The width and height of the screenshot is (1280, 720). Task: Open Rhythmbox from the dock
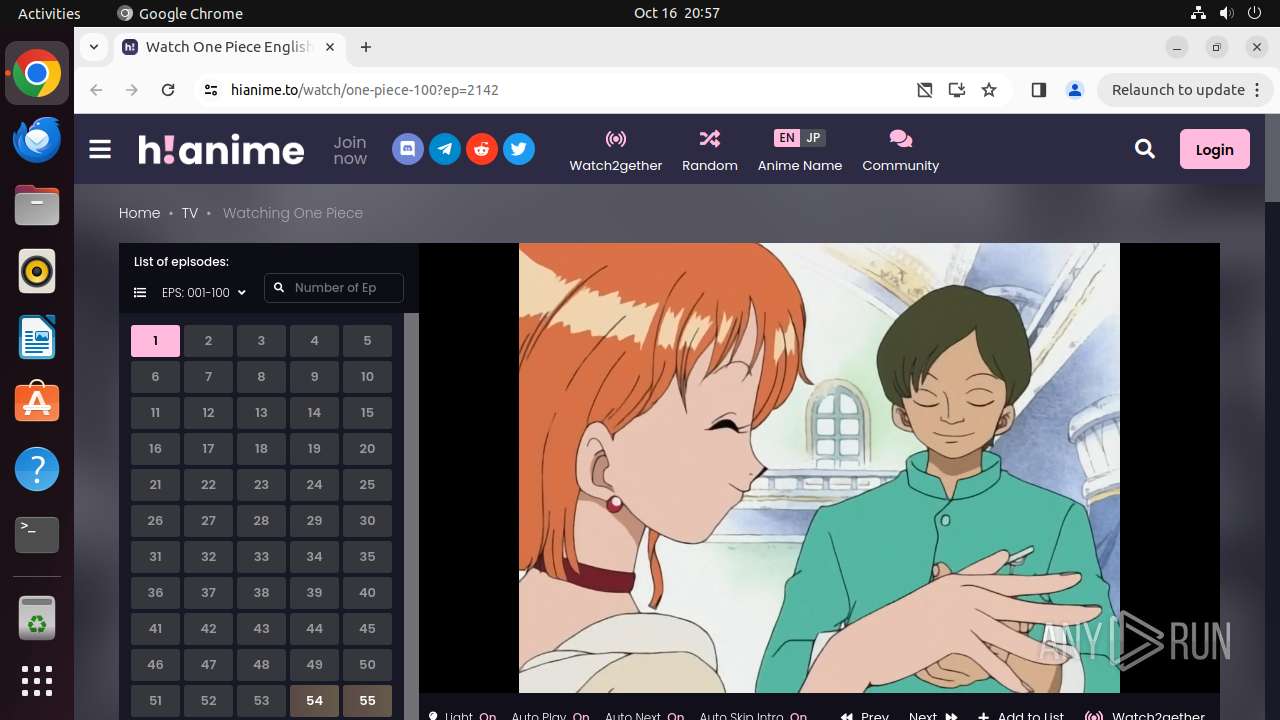[x=37, y=271]
